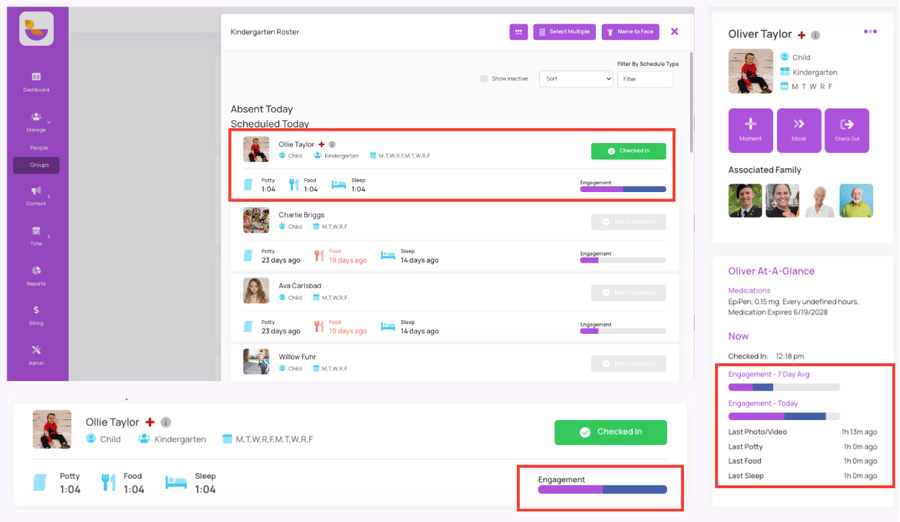Open the Sort dropdown
The height and width of the screenshot is (522, 900).
tap(576, 79)
